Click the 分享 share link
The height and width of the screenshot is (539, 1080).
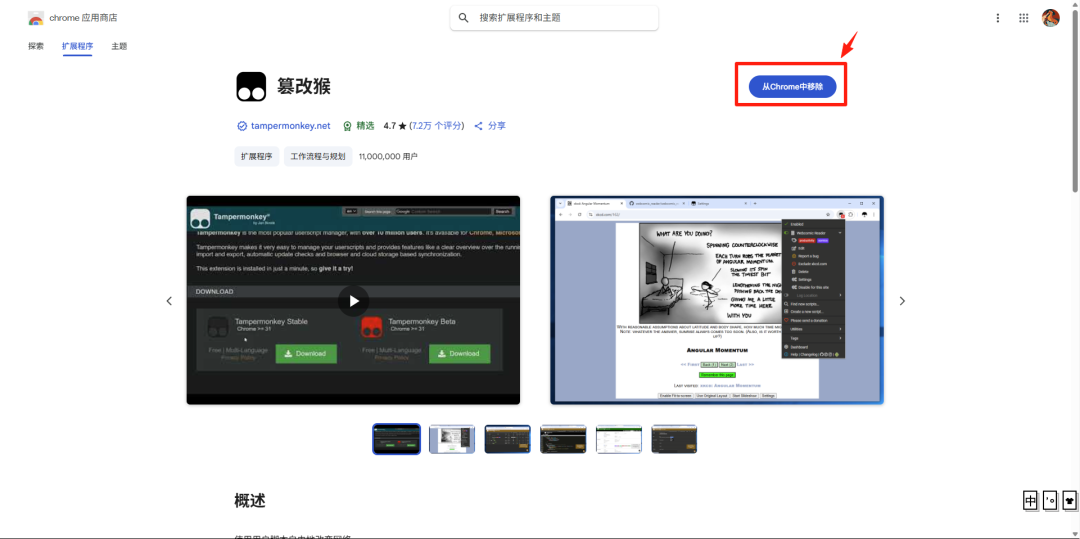pos(497,126)
